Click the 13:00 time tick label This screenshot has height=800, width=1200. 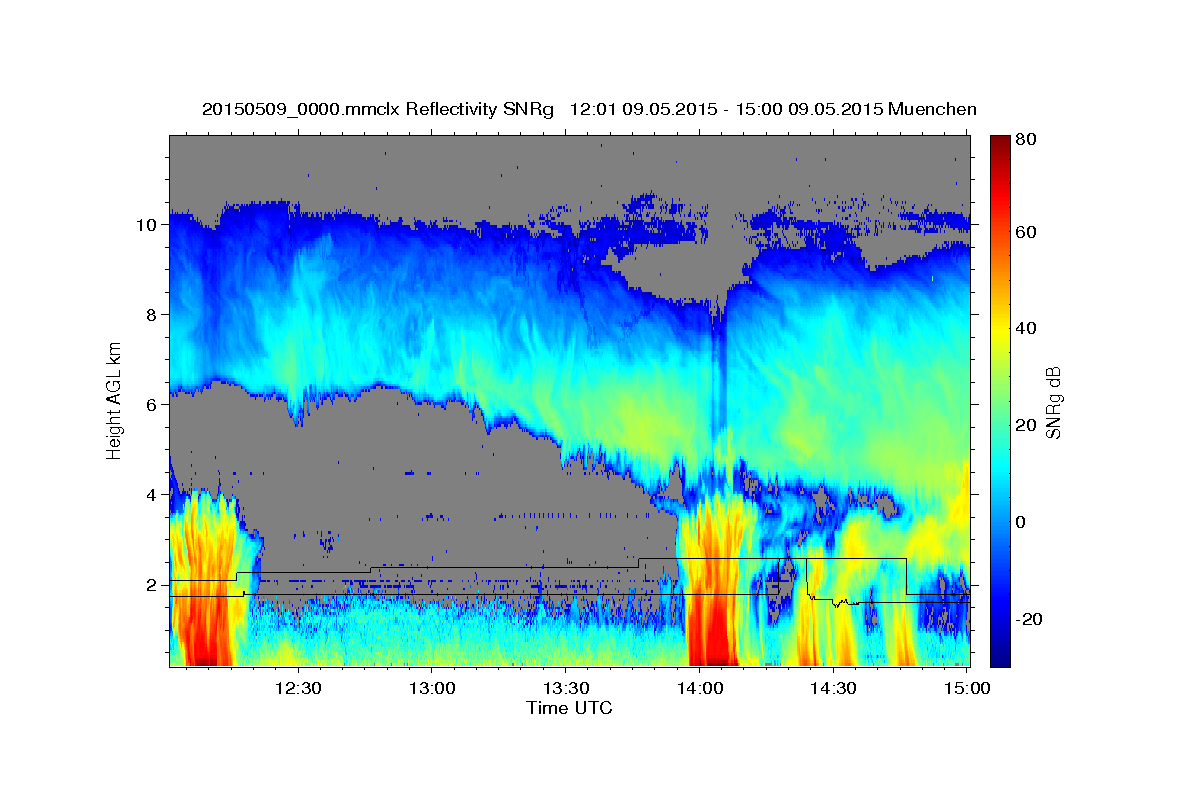pos(433,689)
